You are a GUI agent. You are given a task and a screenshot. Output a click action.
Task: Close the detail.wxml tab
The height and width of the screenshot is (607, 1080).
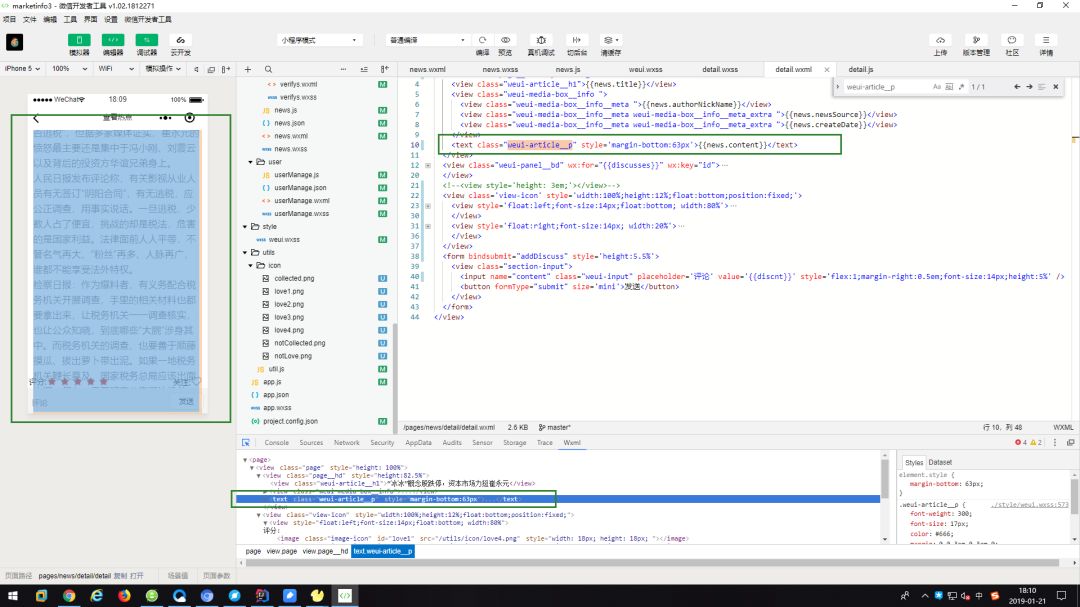(827, 70)
